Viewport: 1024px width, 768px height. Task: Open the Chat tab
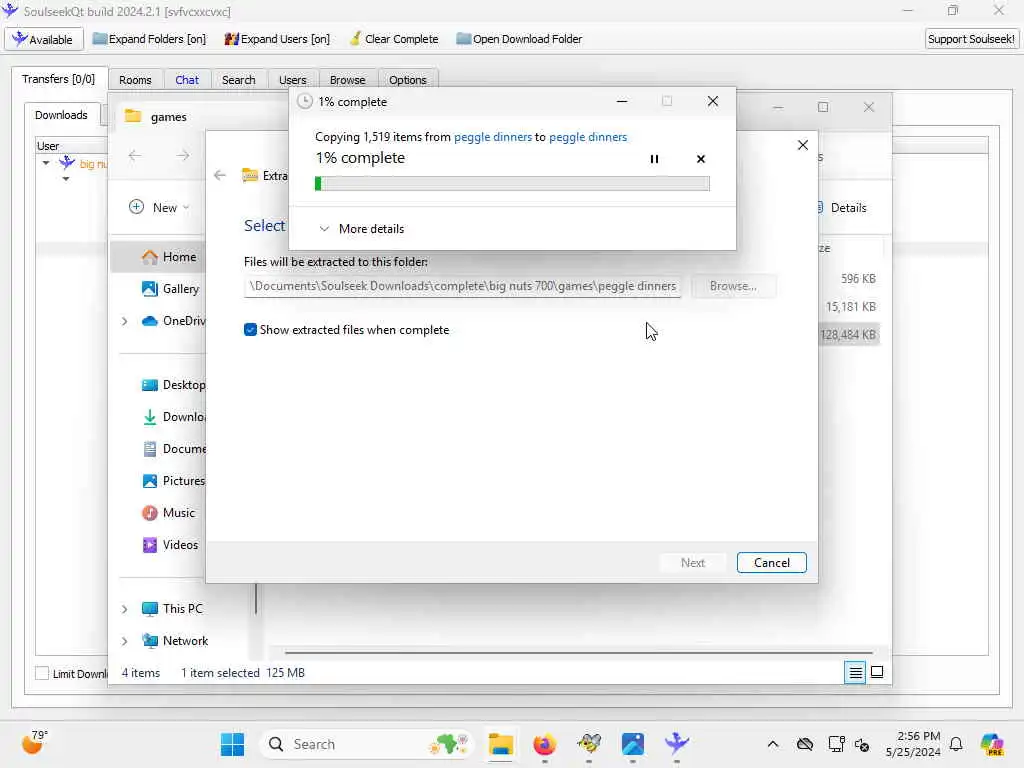pos(187,80)
